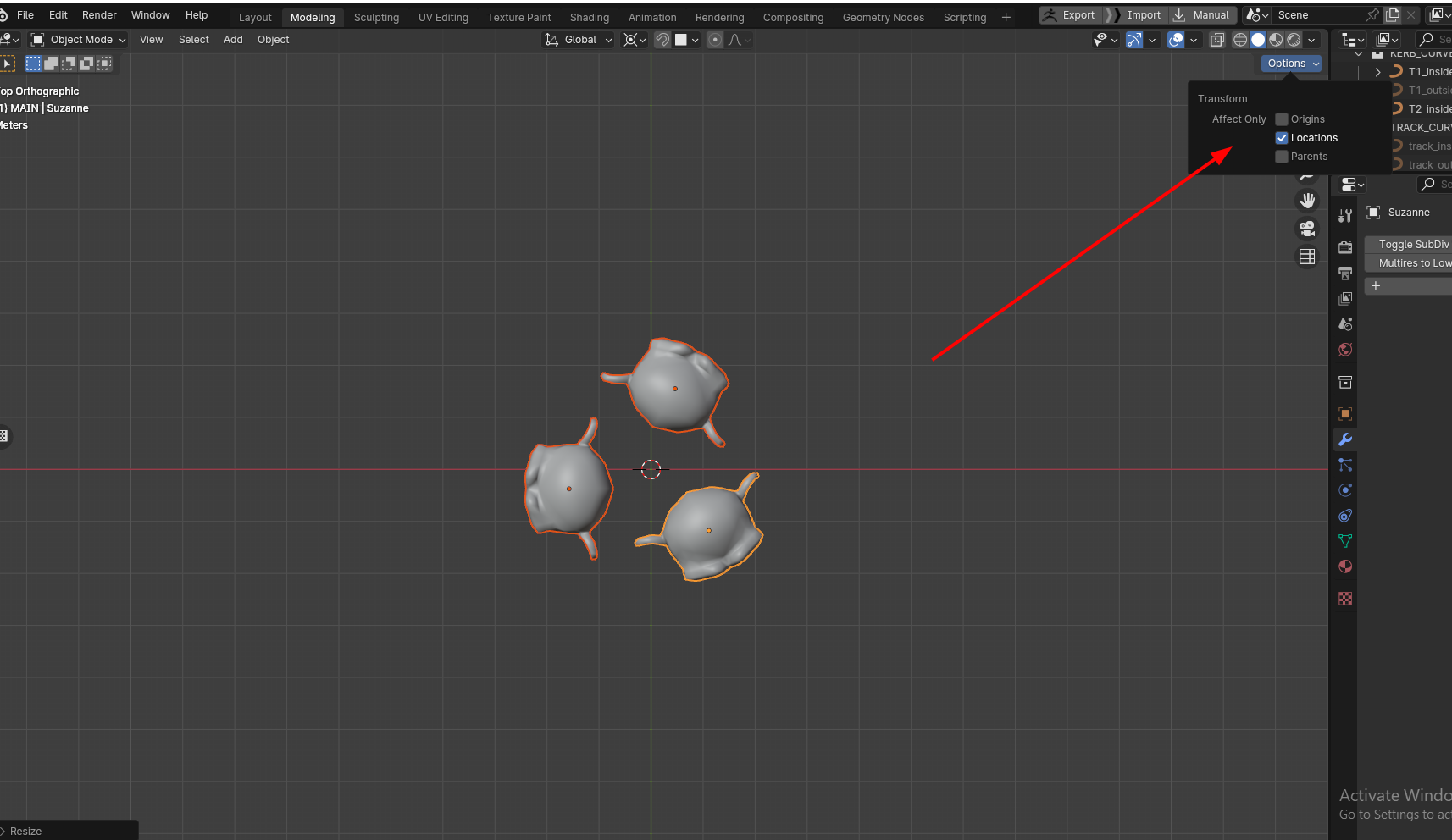
Task: Toggle viewport overlays display
Action: click(1176, 40)
